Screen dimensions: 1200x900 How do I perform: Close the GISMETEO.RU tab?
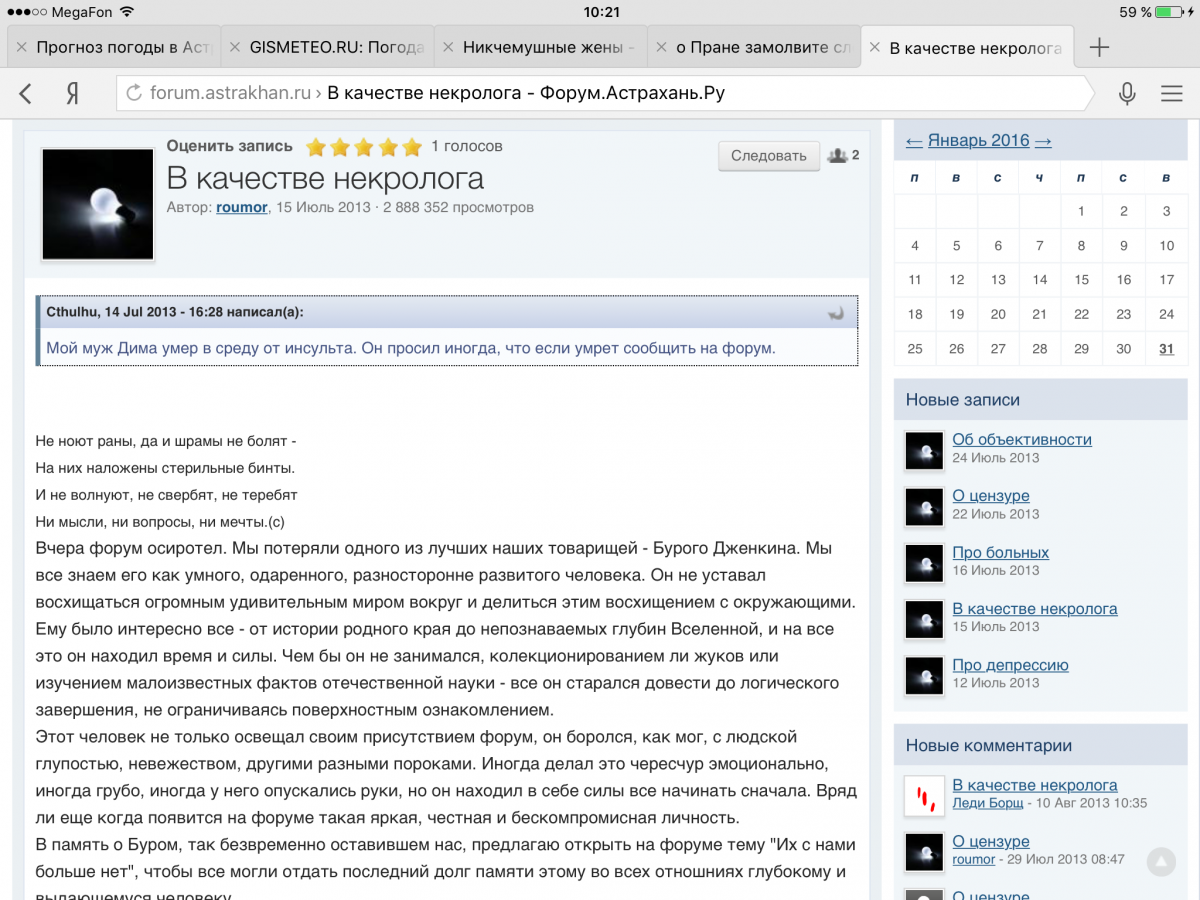point(235,47)
